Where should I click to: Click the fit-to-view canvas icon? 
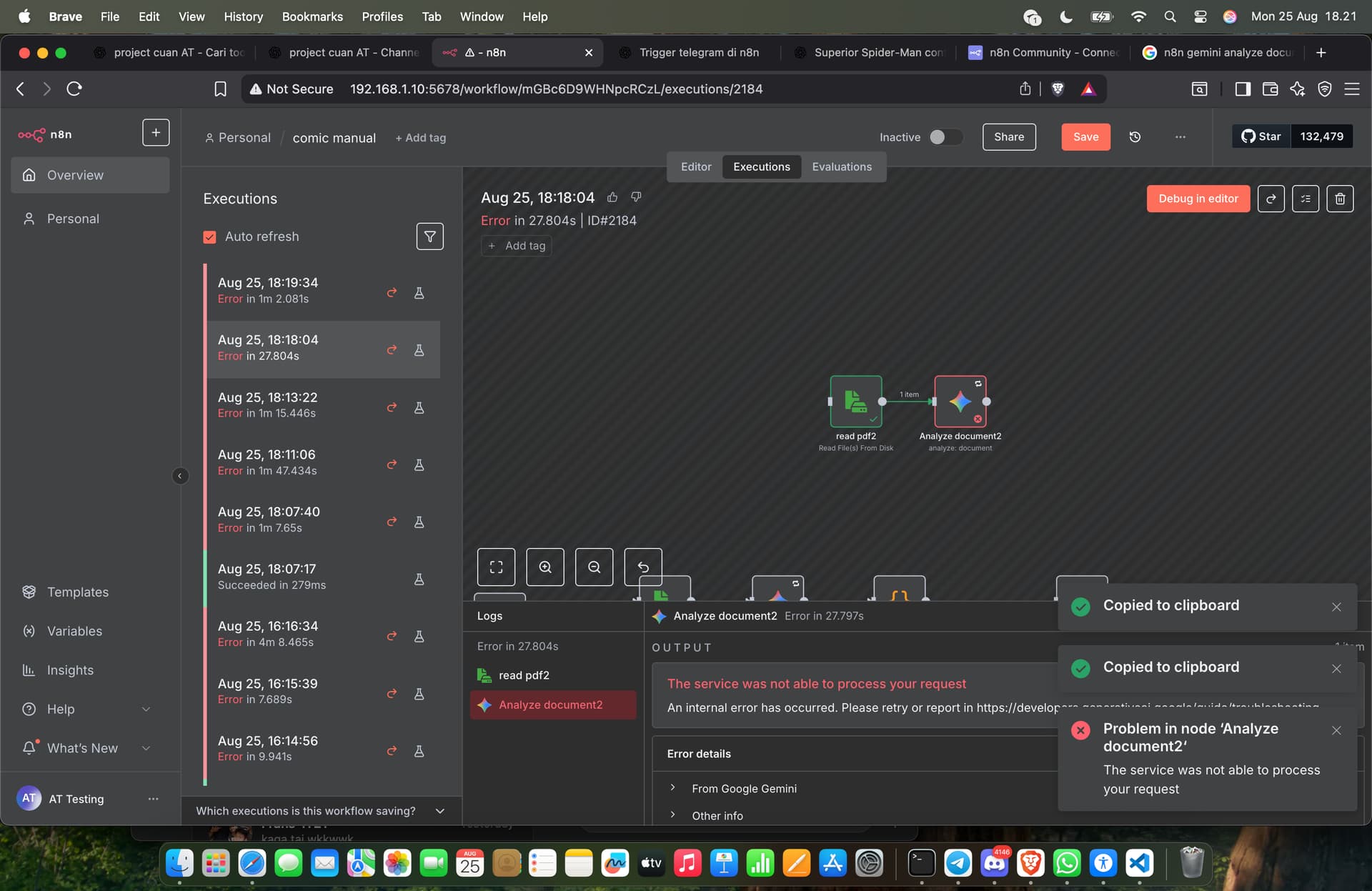click(x=496, y=567)
